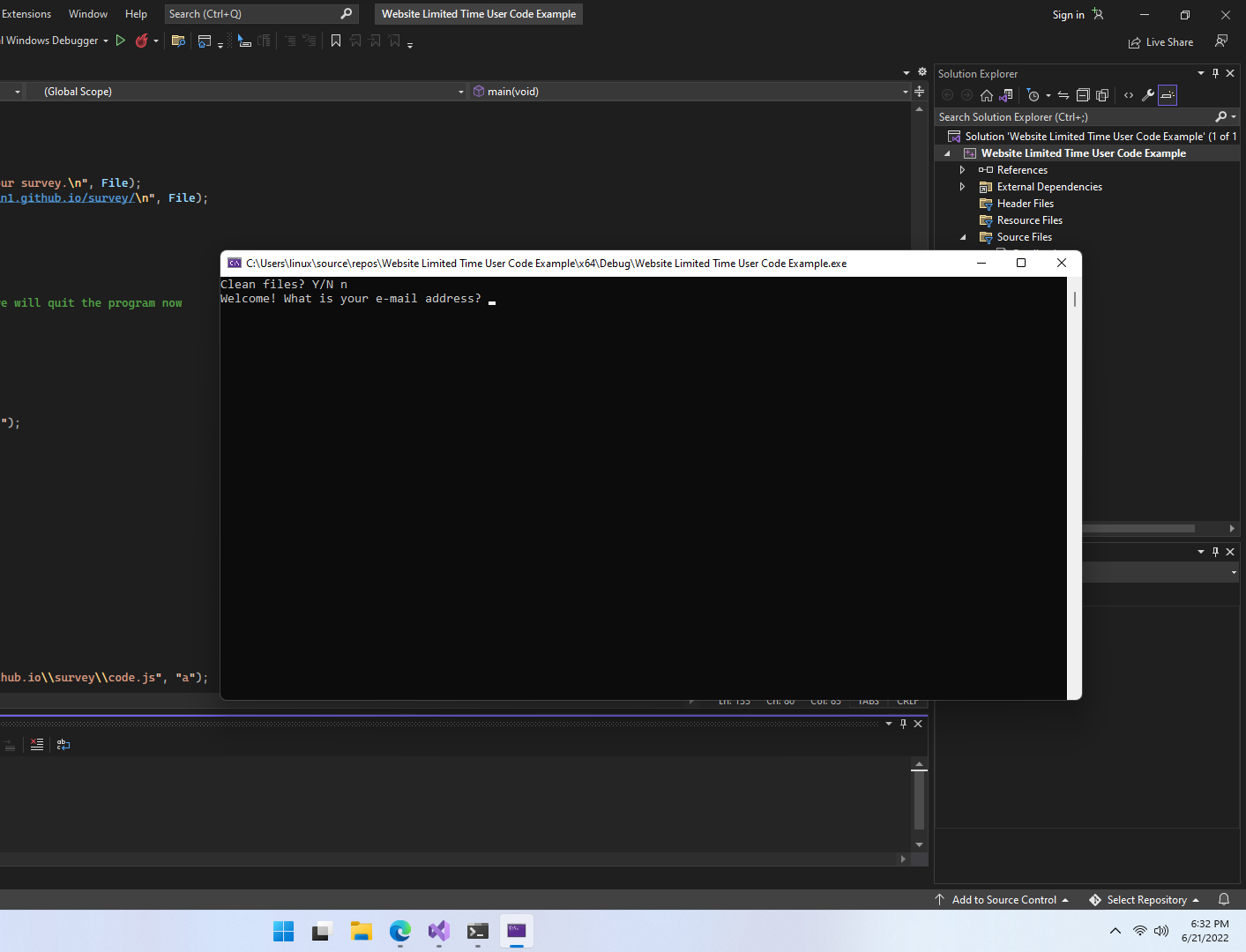Image resolution: width=1246 pixels, height=952 pixels.
Task: Collapse the Source Files folder
Action: point(962,237)
